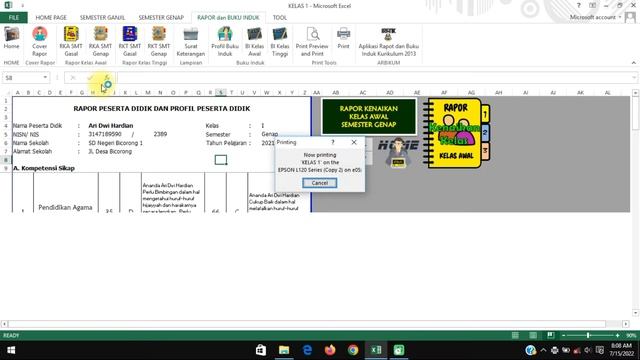Switch to Normal view
The height and width of the screenshot is (360, 640).
pos(516,335)
